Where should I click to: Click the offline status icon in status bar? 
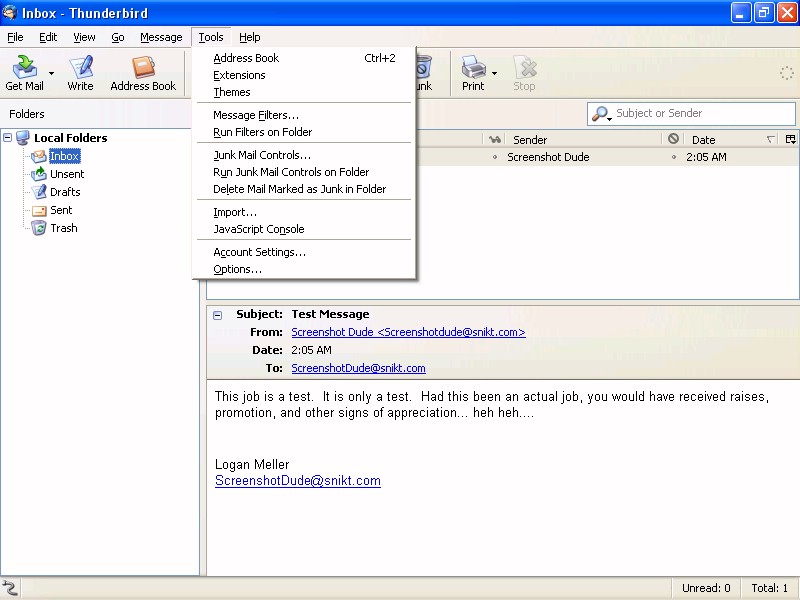pos(10,589)
